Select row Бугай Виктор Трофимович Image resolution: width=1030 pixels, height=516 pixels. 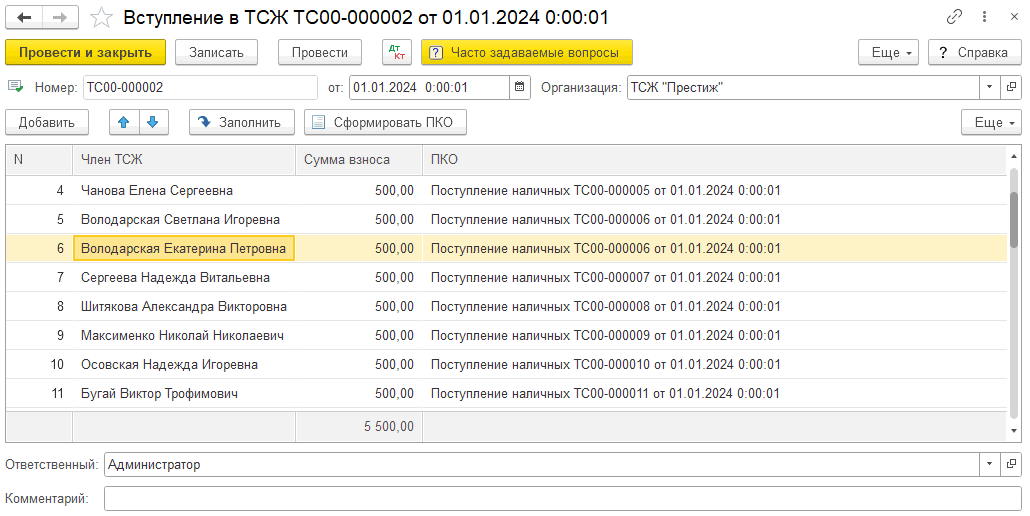pyautogui.click(x=159, y=394)
